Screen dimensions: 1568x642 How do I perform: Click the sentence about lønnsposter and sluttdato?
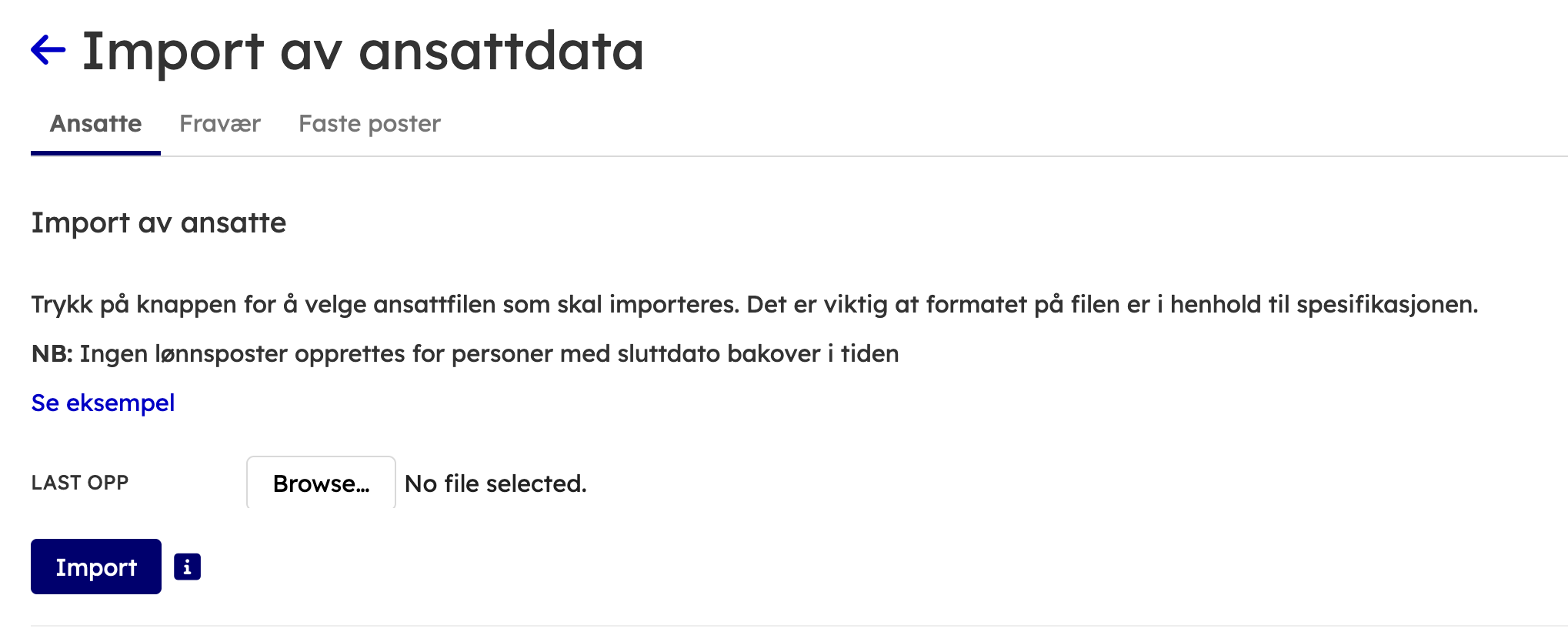click(489, 353)
